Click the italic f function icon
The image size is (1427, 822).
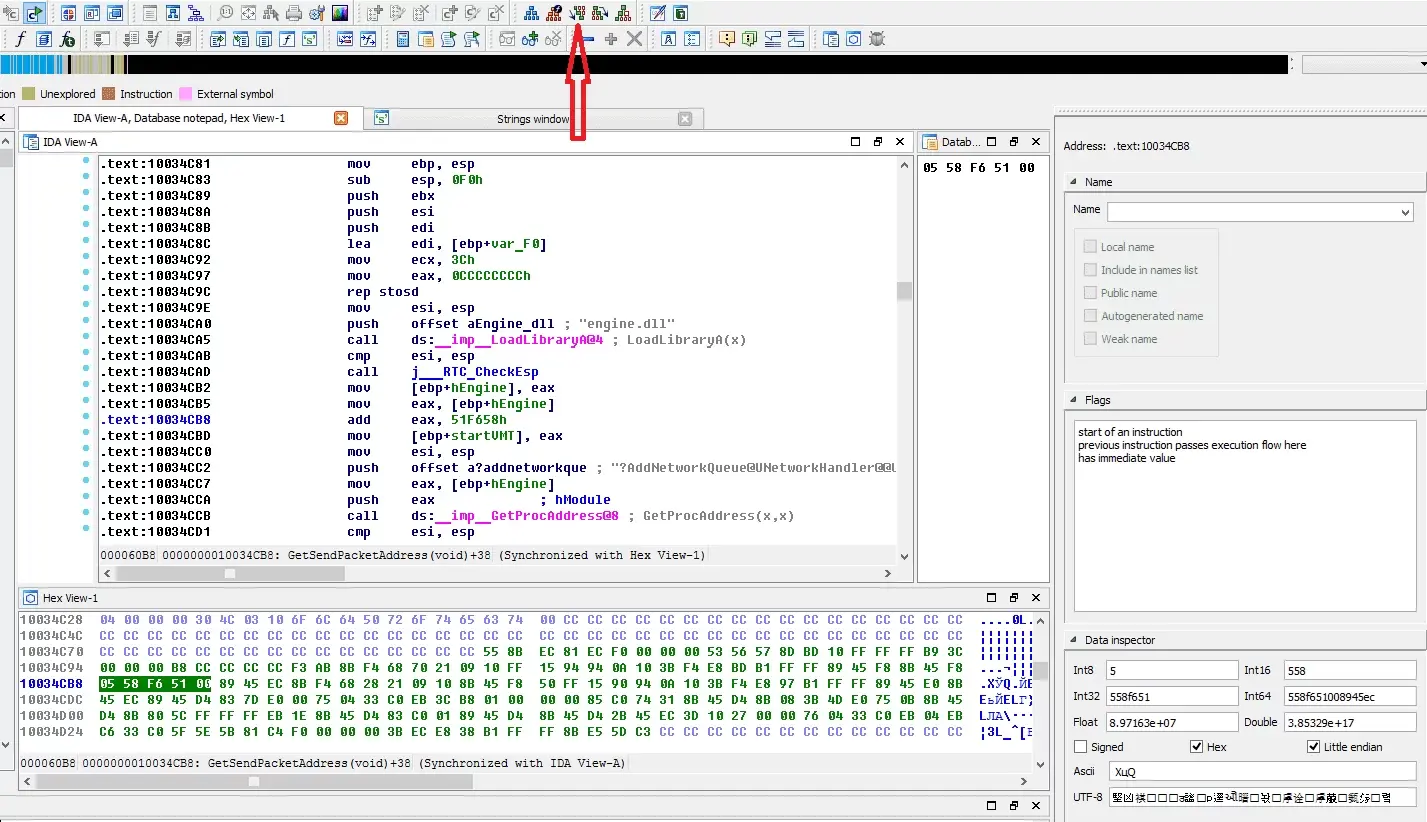[20, 39]
